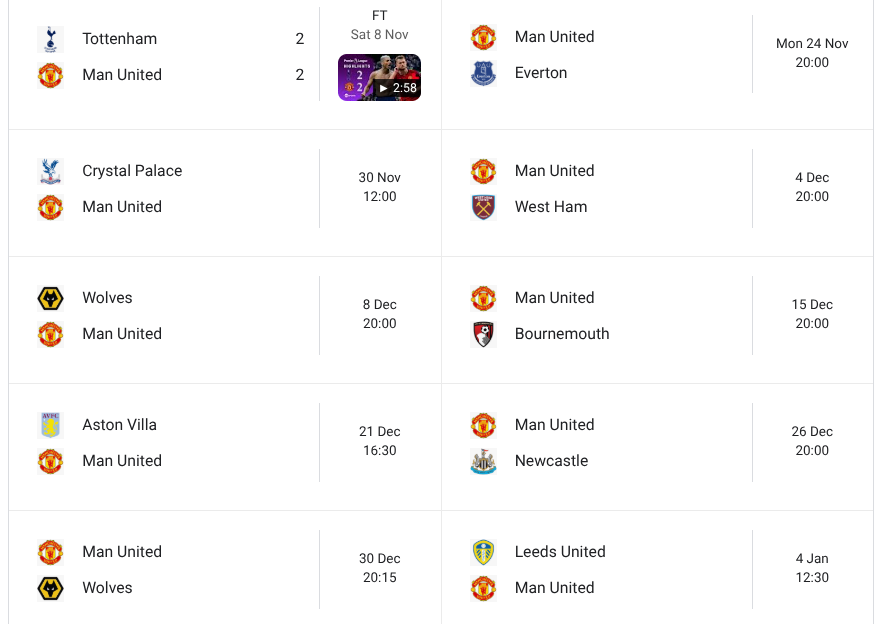Open the Man United vs Wolves match details
The width and height of the screenshot is (881, 624).
180,569
